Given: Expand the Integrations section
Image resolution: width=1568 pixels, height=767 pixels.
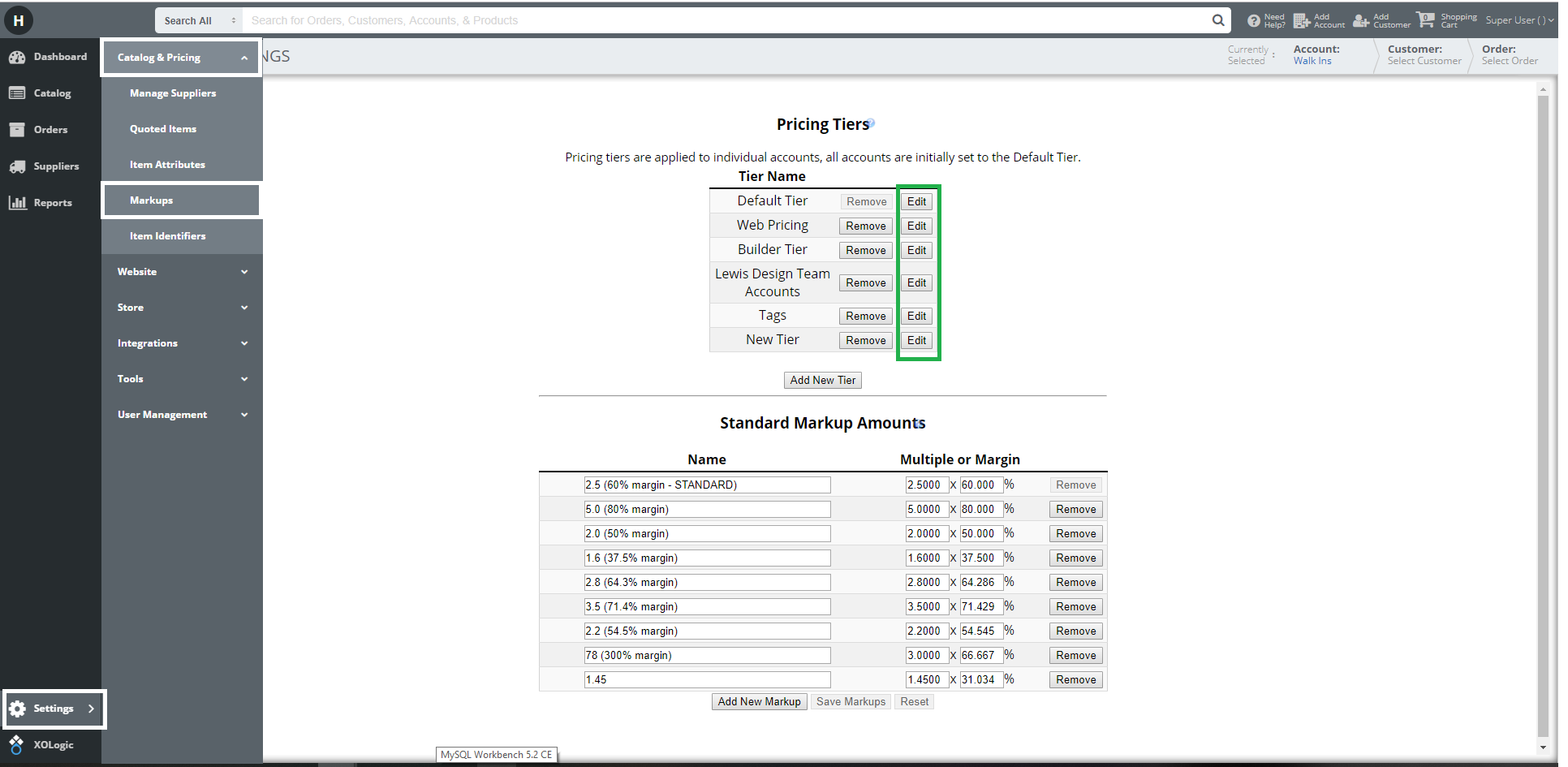Looking at the screenshot, I should click(x=182, y=343).
